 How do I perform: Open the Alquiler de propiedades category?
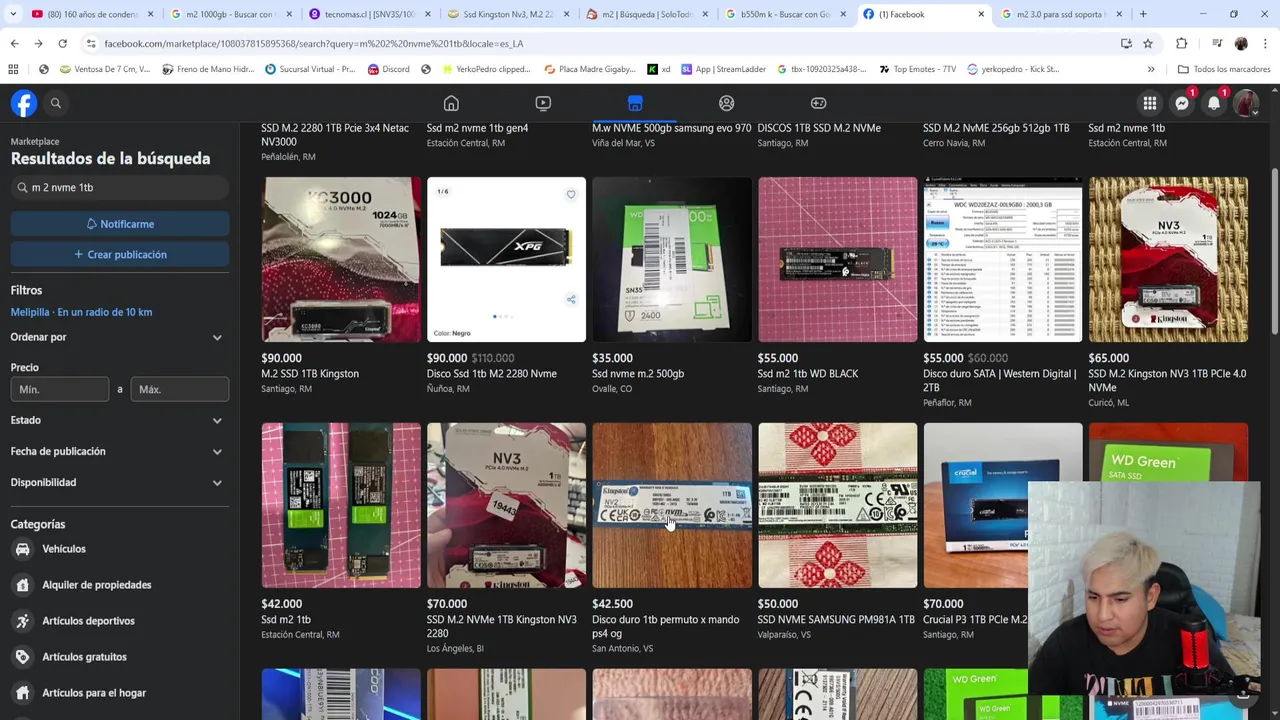(97, 585)
